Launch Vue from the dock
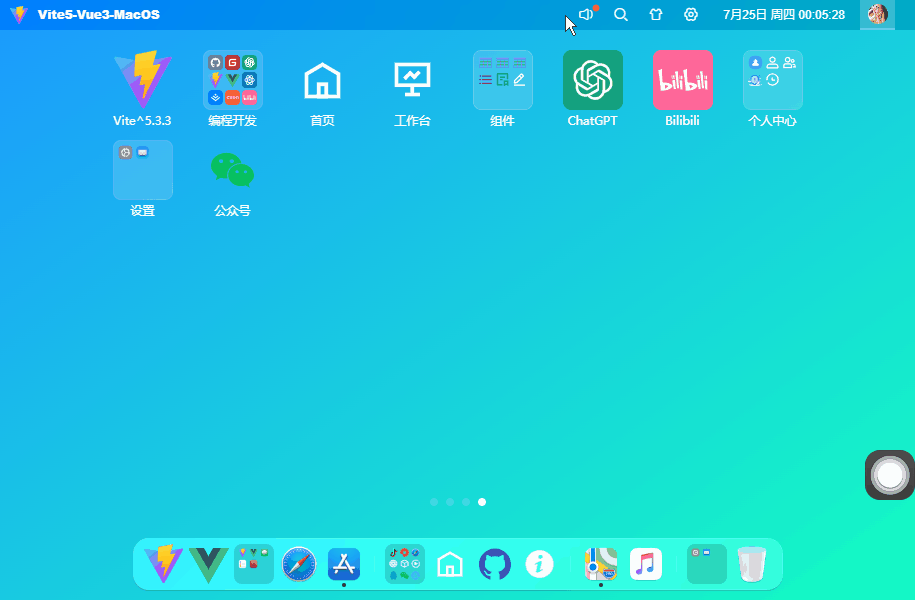Viewport: 915px width, 600px height. pyautogui.click(x=209, y=564)
